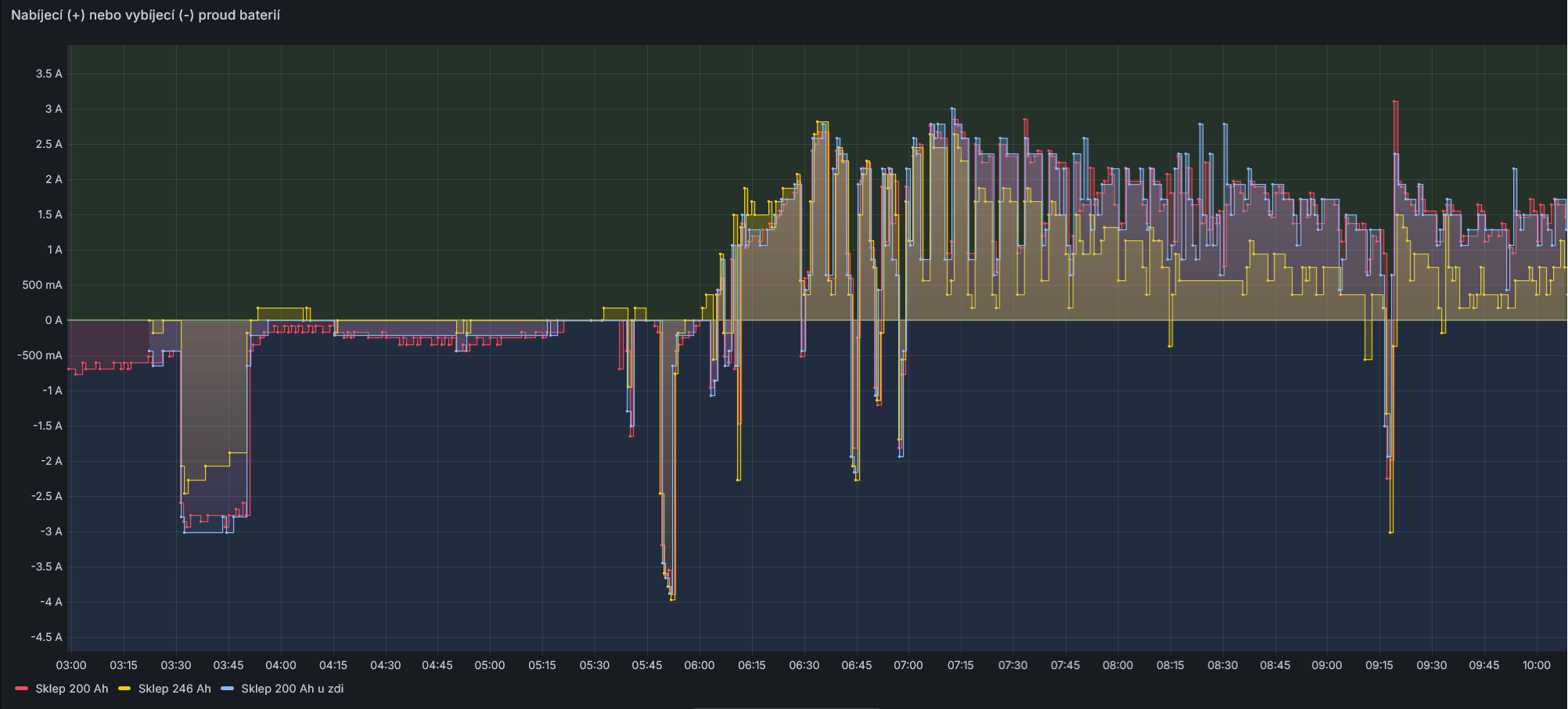Click the '-4.5 A' y-axis label
Screen dimensions: 1568x709
47,637
